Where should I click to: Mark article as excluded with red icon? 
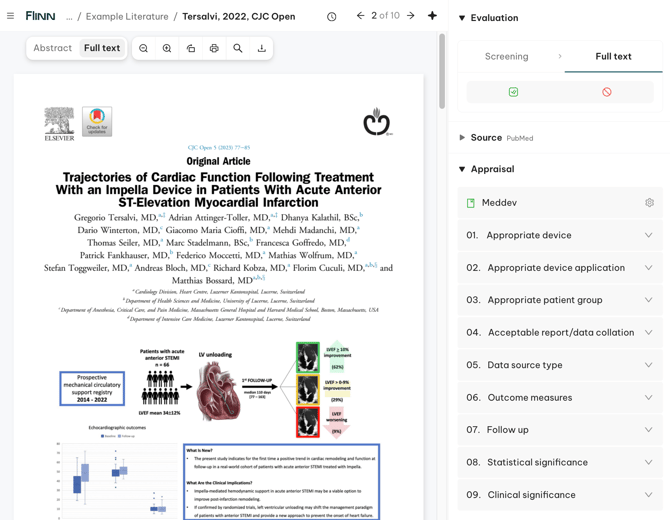point(607,92)
